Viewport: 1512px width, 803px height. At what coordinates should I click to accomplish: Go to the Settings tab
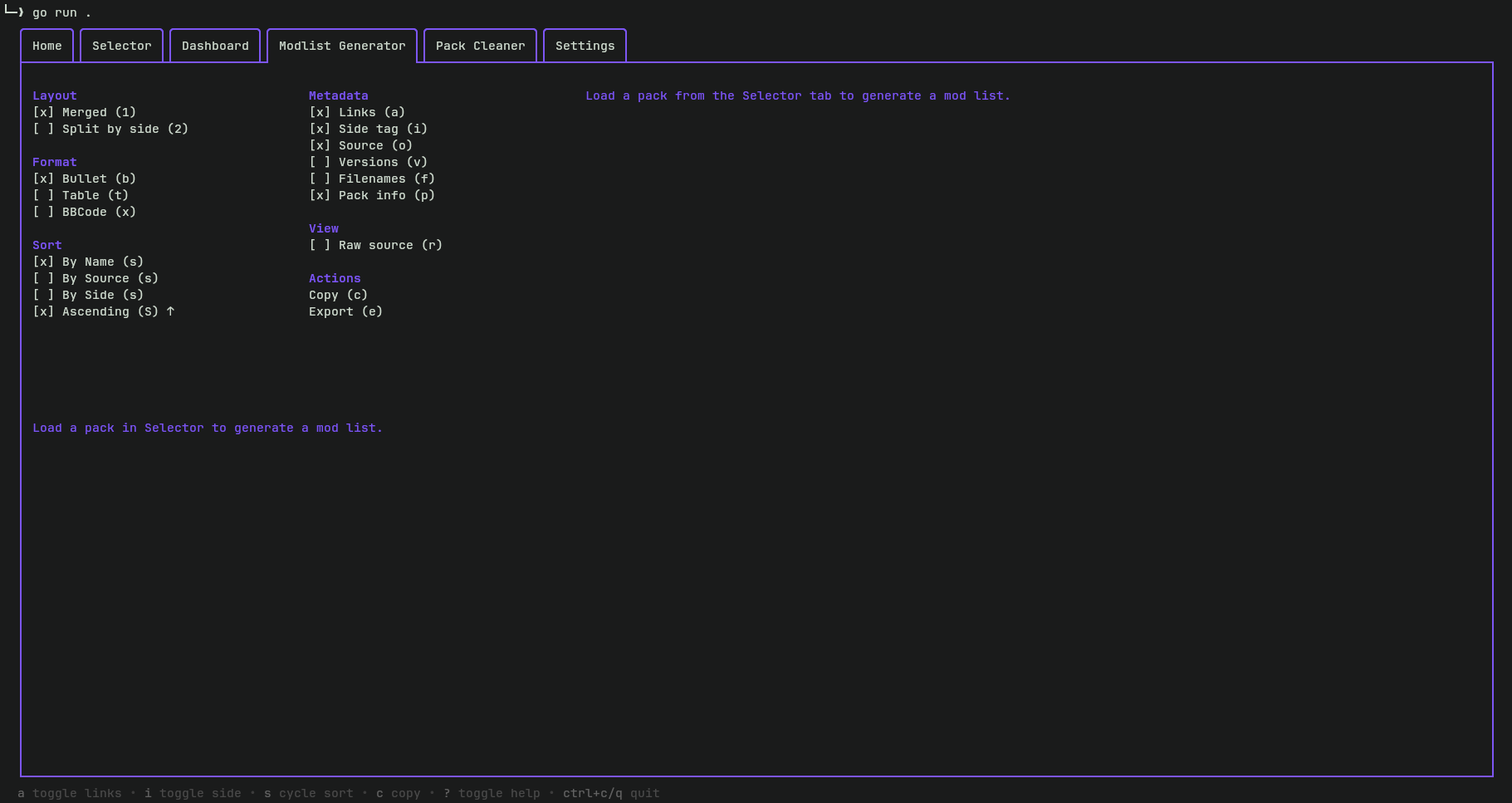585,46
